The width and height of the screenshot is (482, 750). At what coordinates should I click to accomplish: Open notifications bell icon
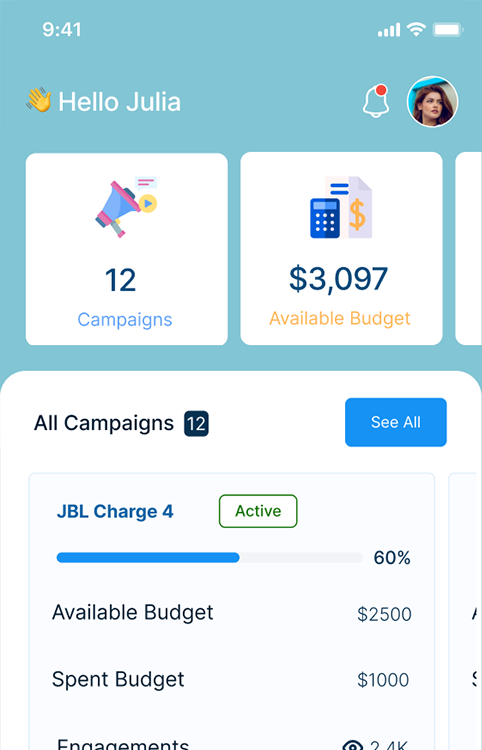tap(376, 101)
